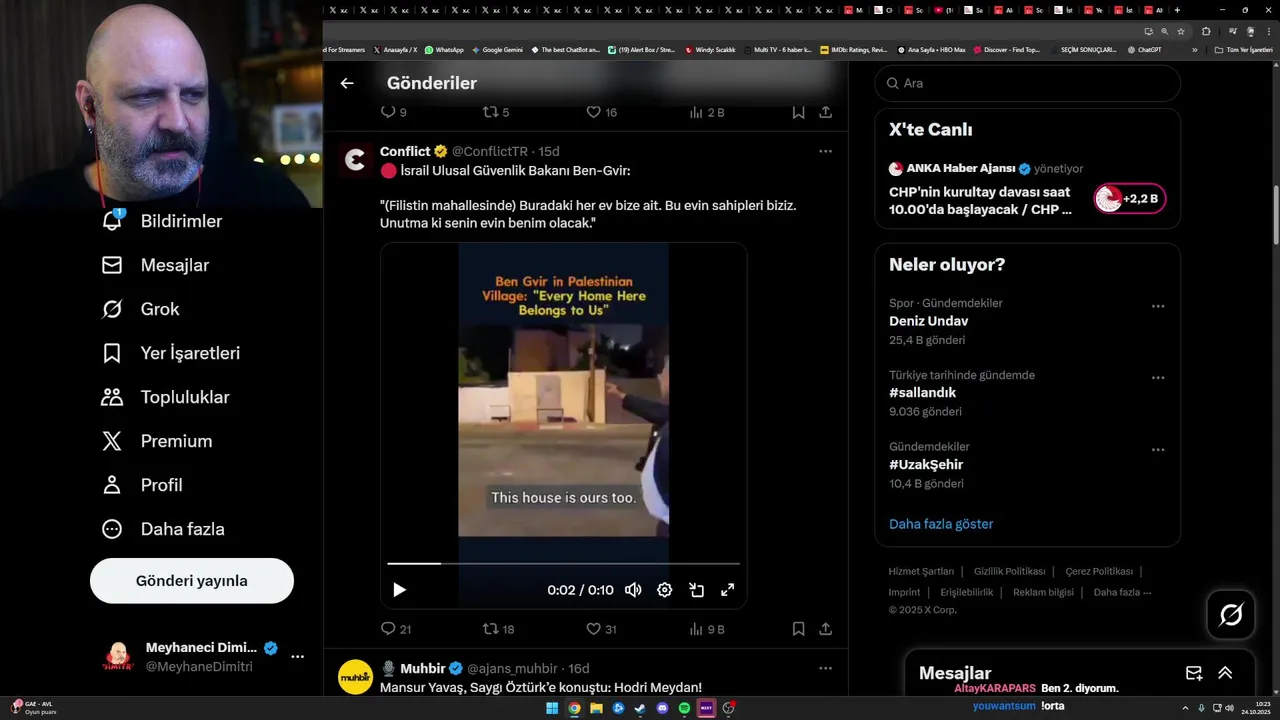Go back using the arrow next to Gönderiler
The image size is (1280, 720).
tap(347, 83)
